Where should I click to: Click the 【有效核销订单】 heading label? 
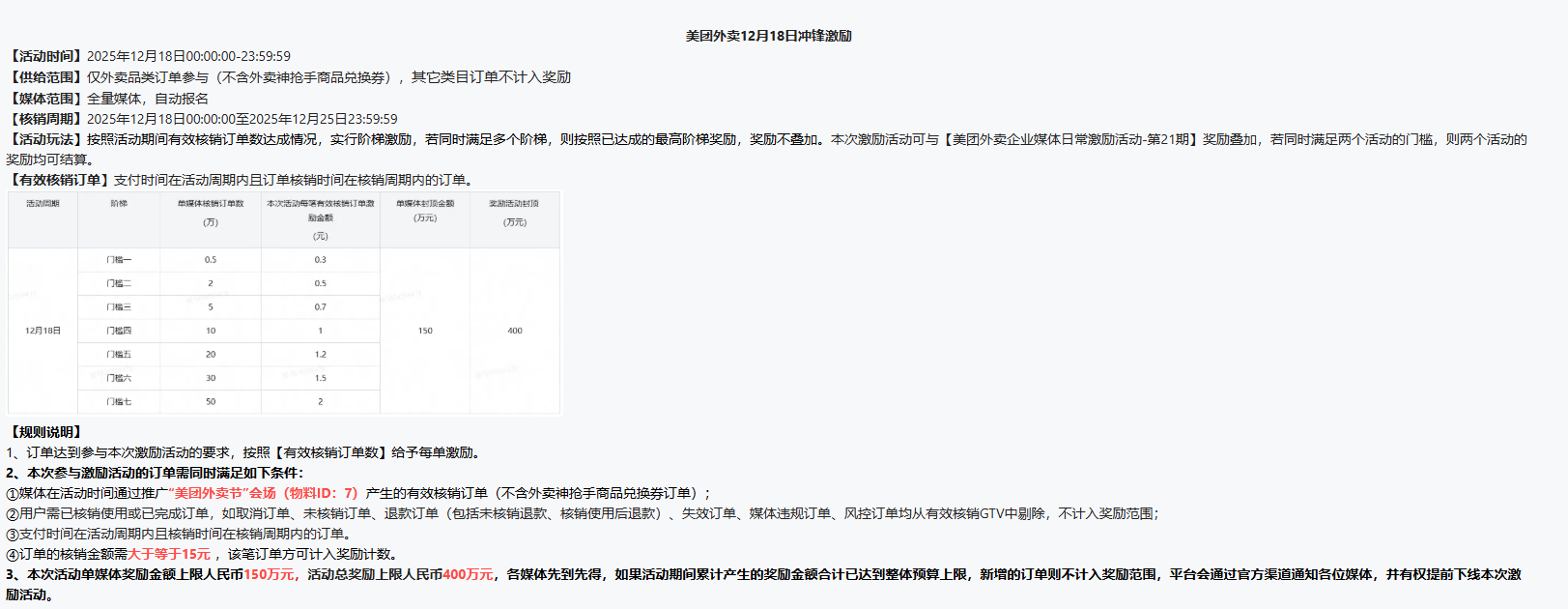tap(59, 180)
